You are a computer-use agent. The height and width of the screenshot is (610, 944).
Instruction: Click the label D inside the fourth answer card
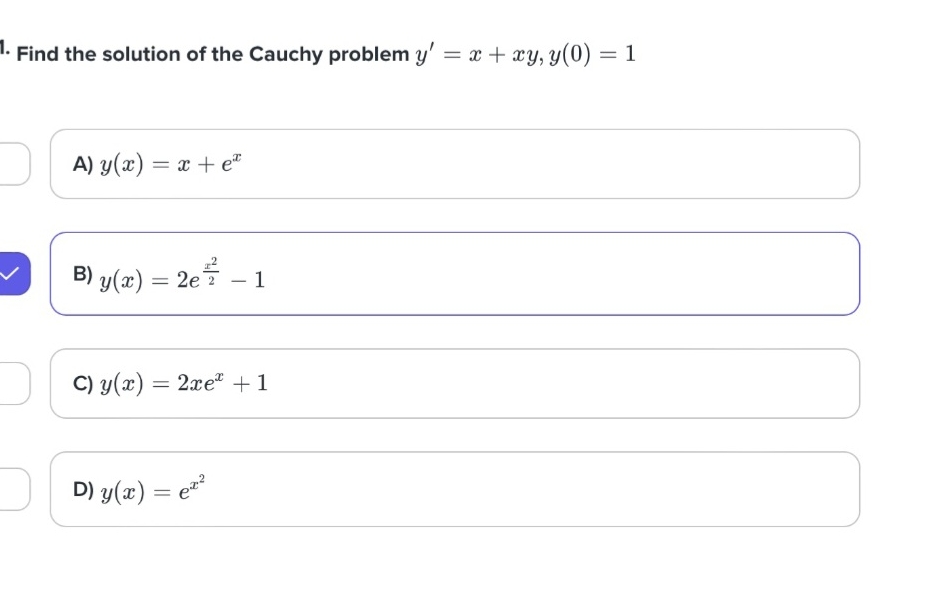coord(82,487)
